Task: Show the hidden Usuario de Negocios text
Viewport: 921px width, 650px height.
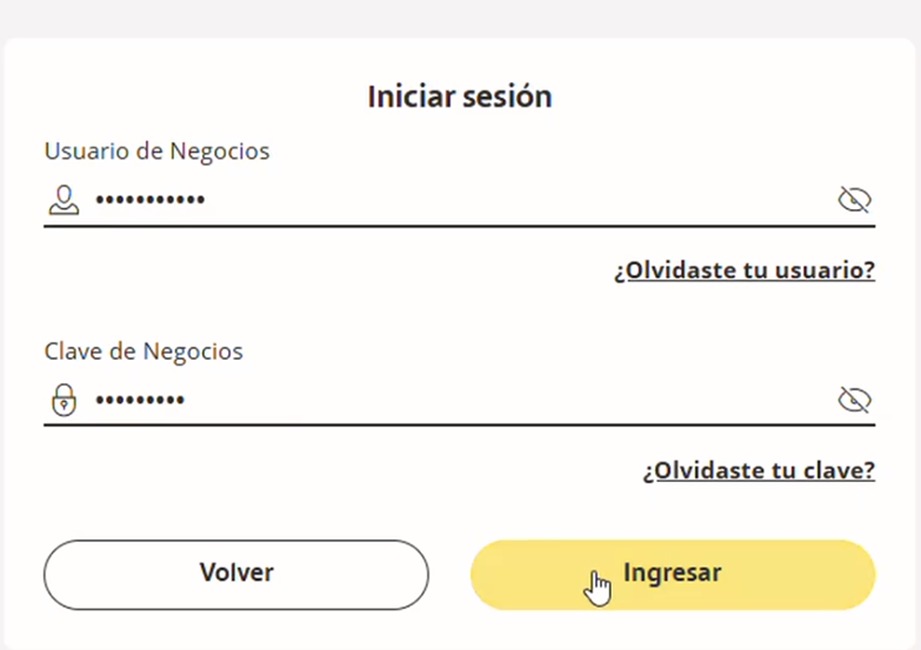Action: pyautogui.click(x=854, y=200)
